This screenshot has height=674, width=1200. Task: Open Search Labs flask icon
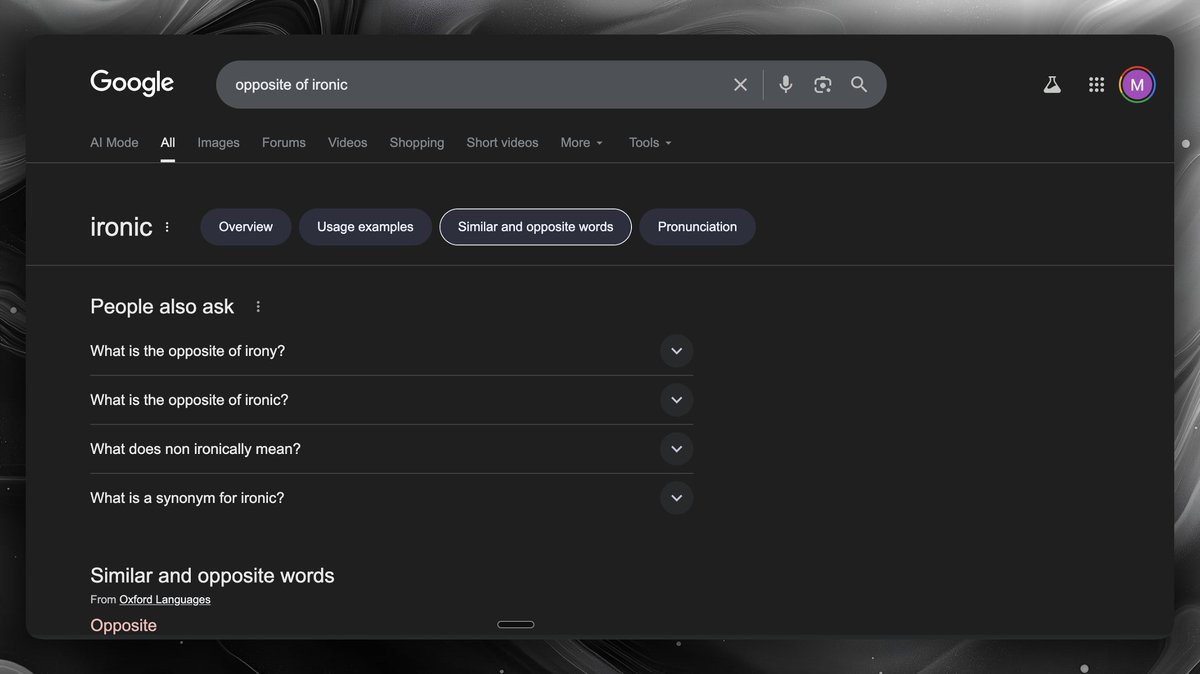point(1052,85)
